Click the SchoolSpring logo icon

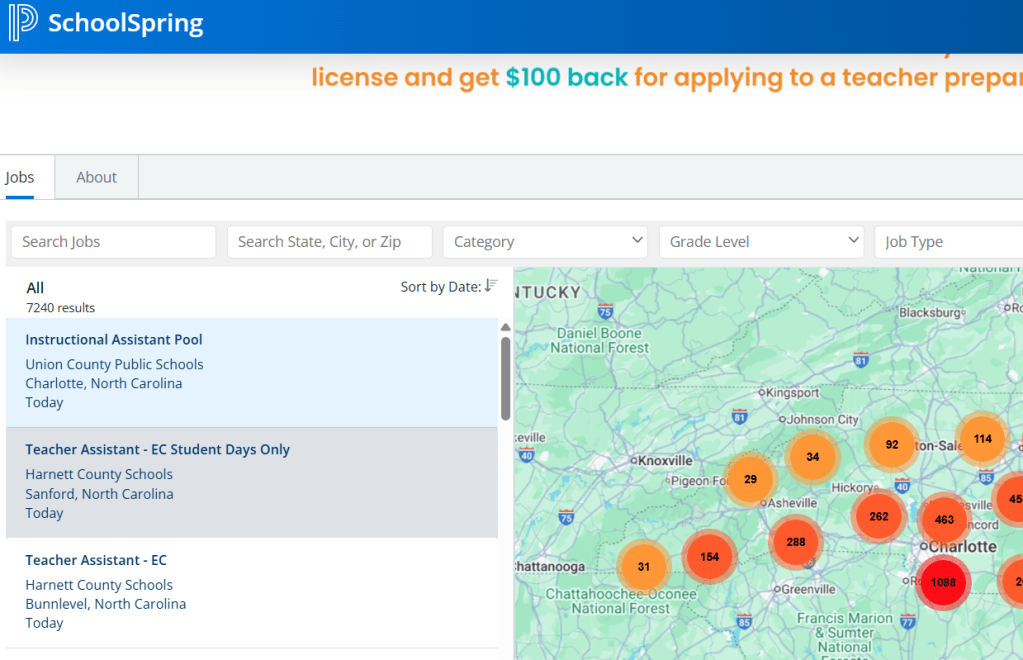pos(23,23)
